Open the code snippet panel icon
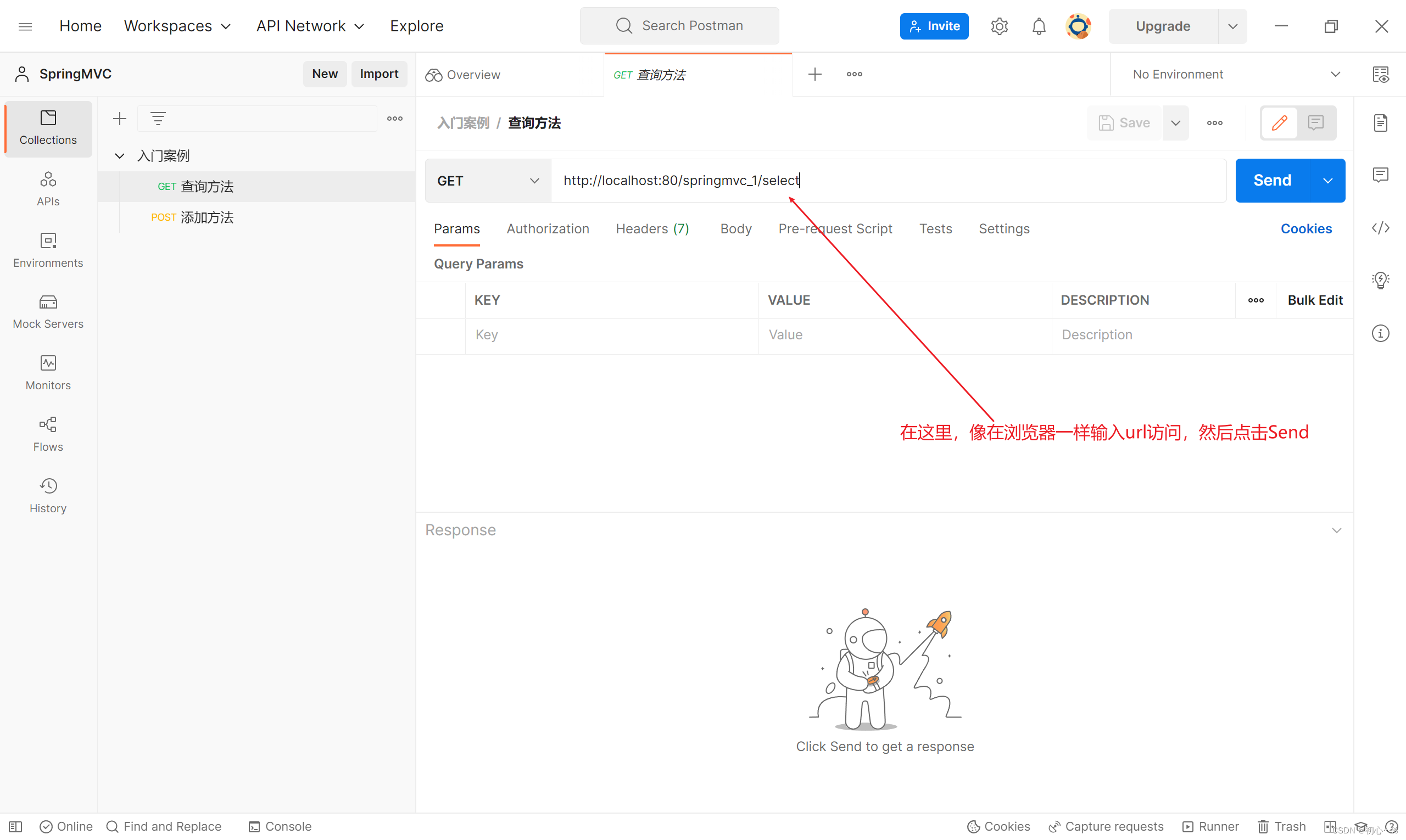 point(1380,228)
